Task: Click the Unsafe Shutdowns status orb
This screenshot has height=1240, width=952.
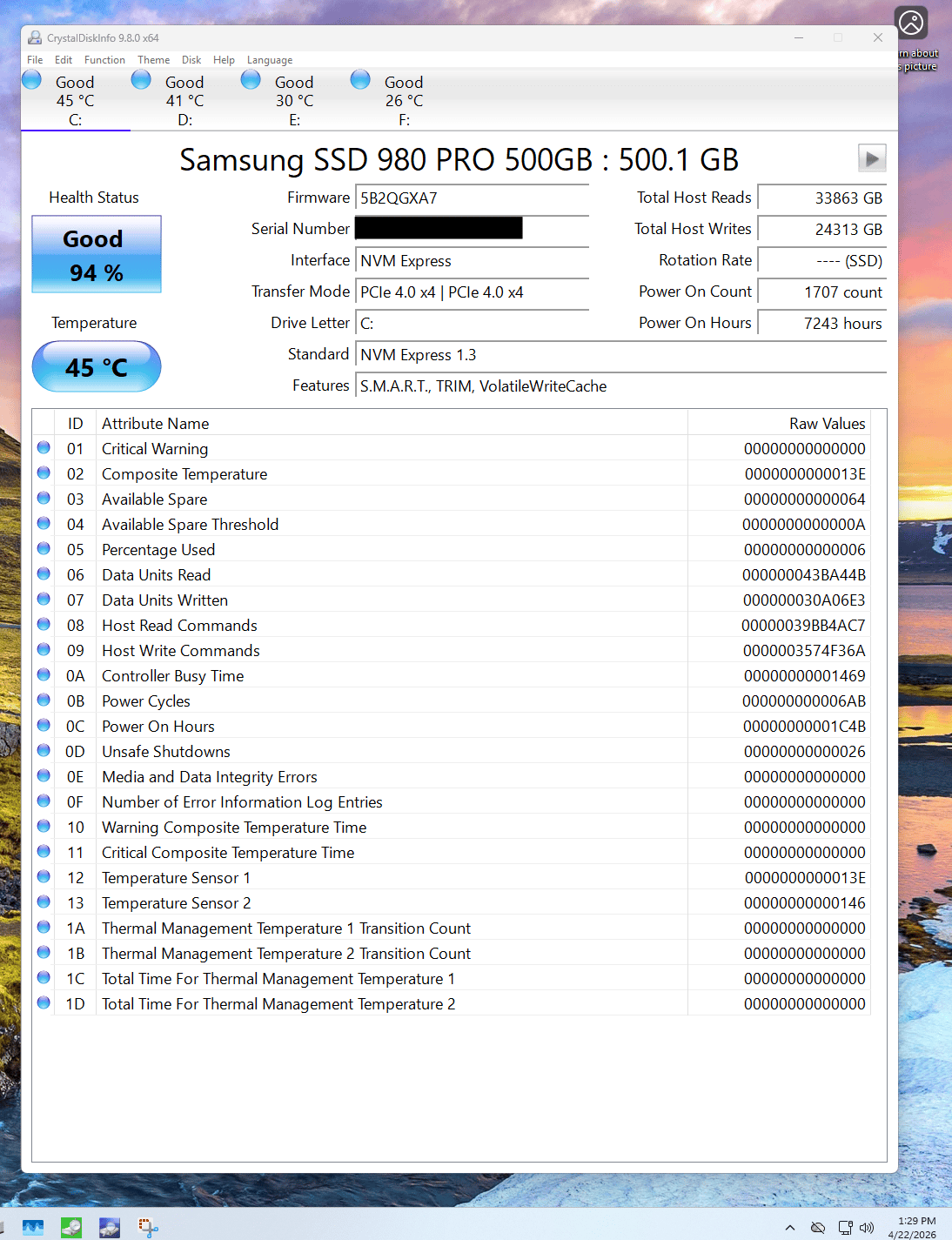Action: pos(44,751)
